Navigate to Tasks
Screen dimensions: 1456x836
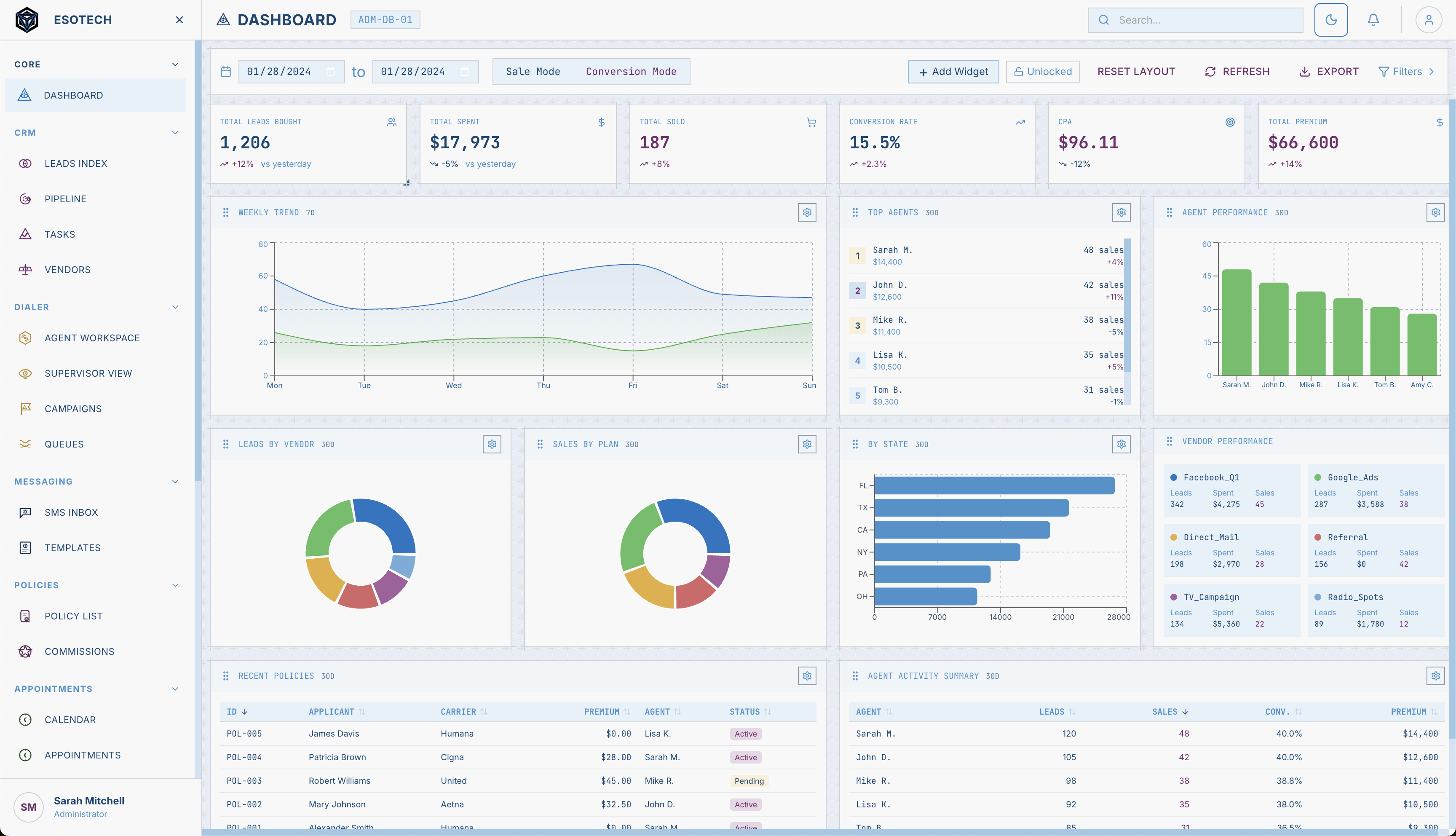point(96,234)
